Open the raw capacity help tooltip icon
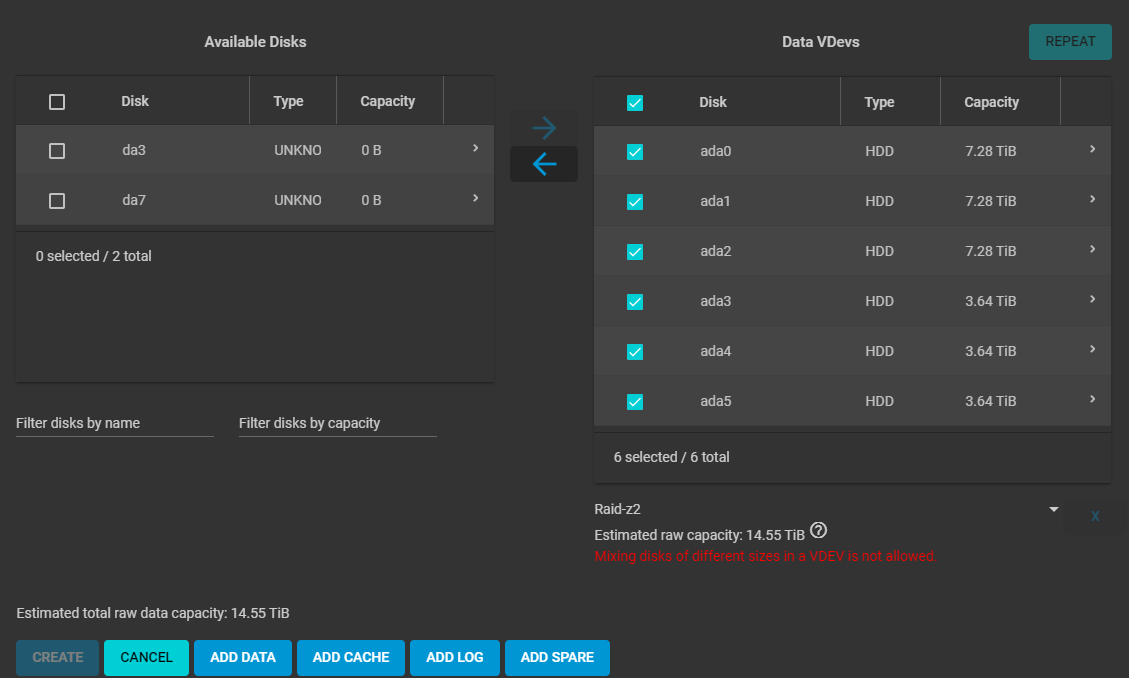The height and width of the screenshot is (678, 1129). coord(819,531)
